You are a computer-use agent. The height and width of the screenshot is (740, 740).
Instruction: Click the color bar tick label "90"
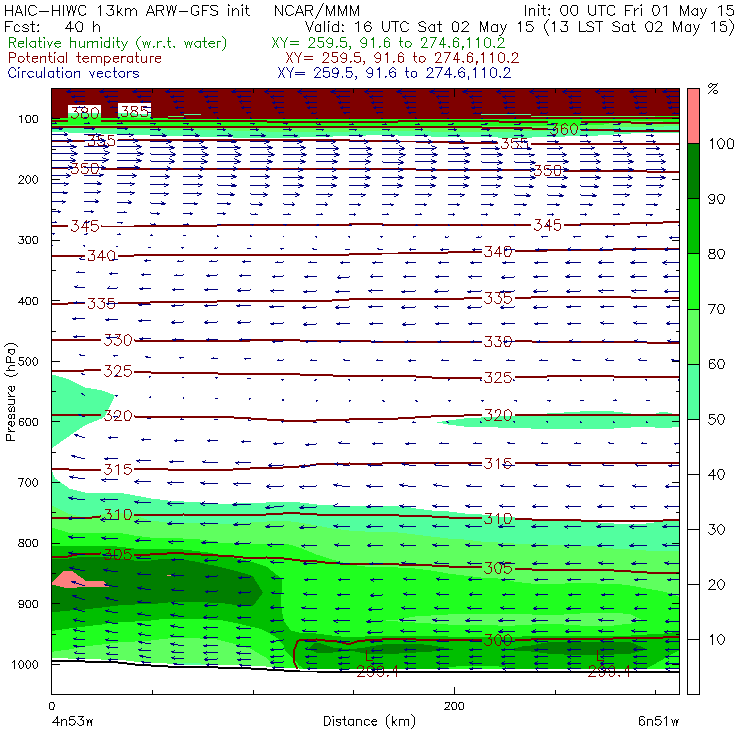[x=716, y=199]
